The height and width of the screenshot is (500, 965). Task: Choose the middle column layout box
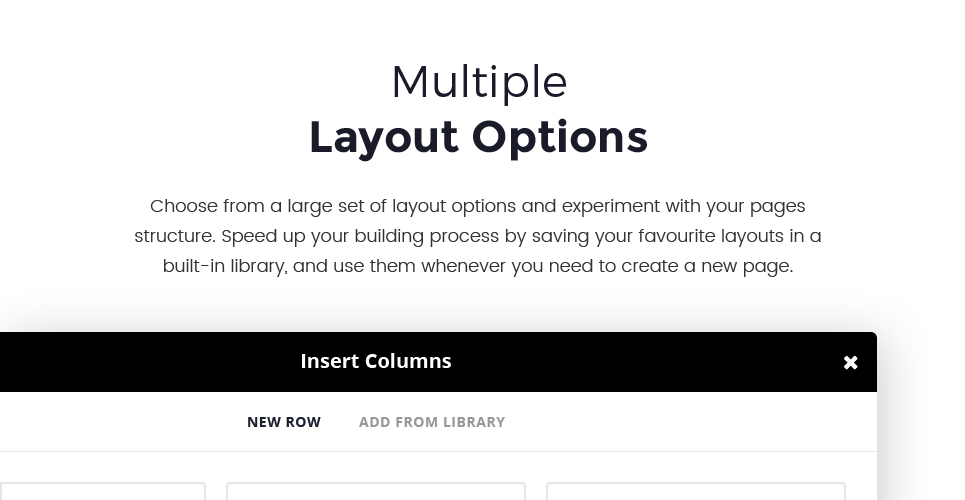[376, 491]
